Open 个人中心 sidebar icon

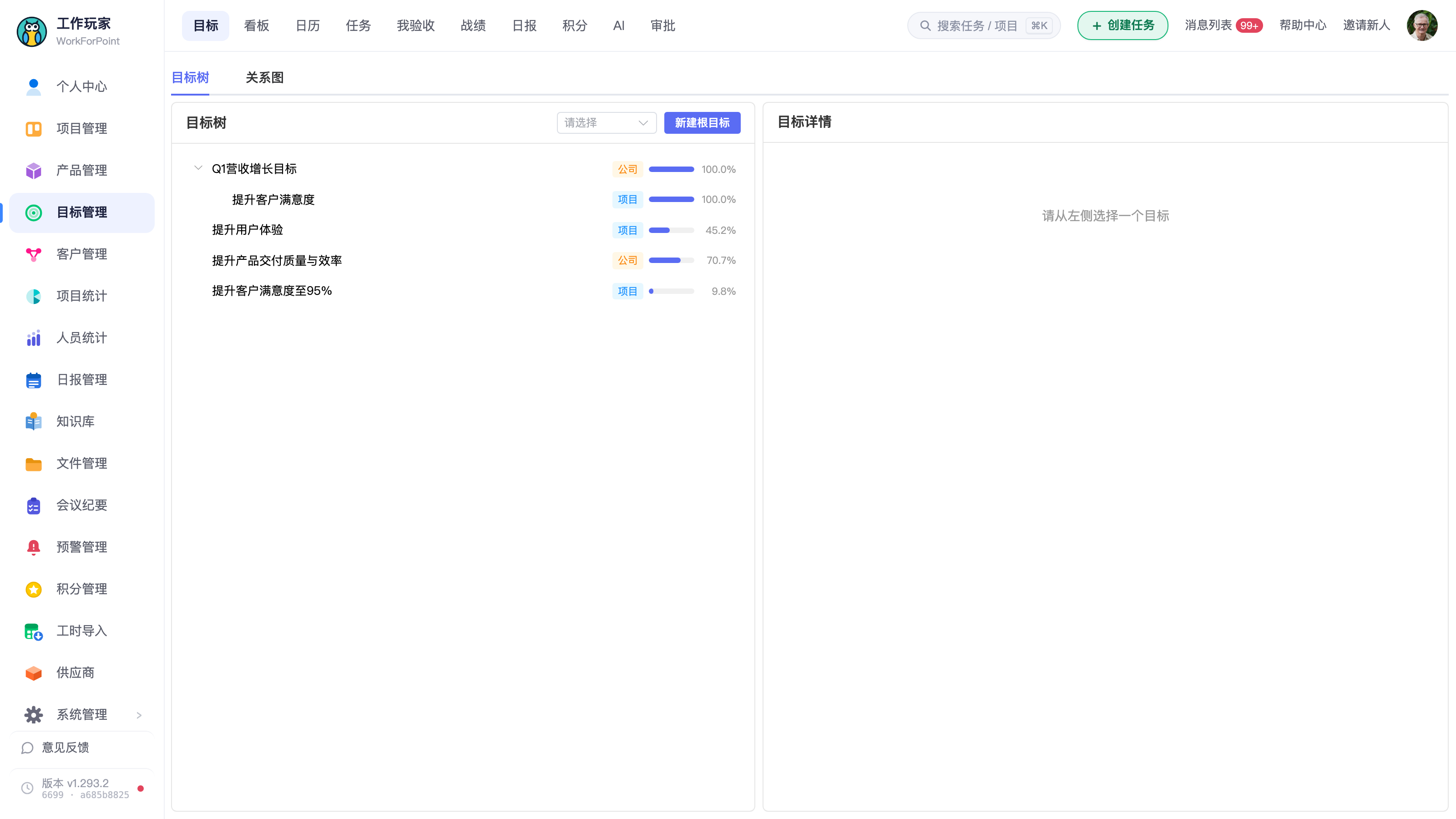click(33, 86)
